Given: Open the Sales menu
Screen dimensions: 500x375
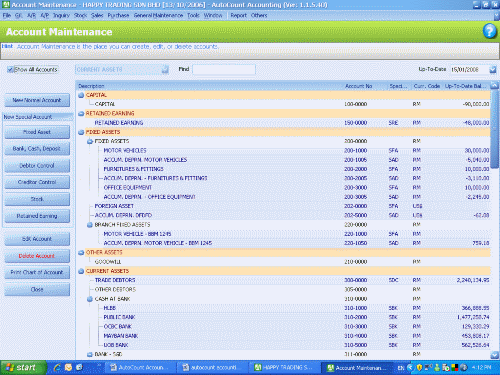Looking at the screenshot, I should (97, 15).
